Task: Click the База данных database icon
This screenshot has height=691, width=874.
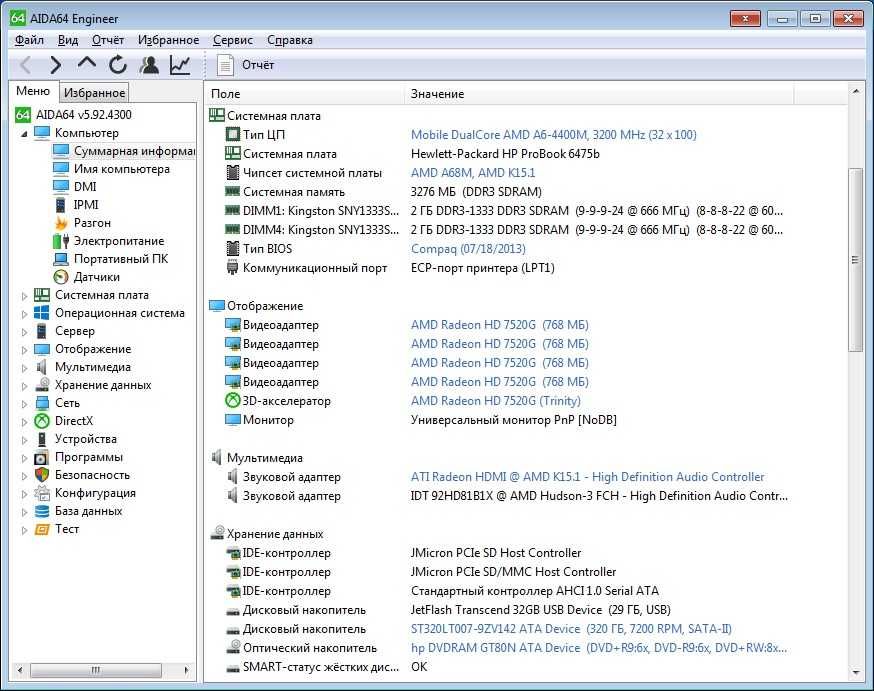Action: pos(42,511)
